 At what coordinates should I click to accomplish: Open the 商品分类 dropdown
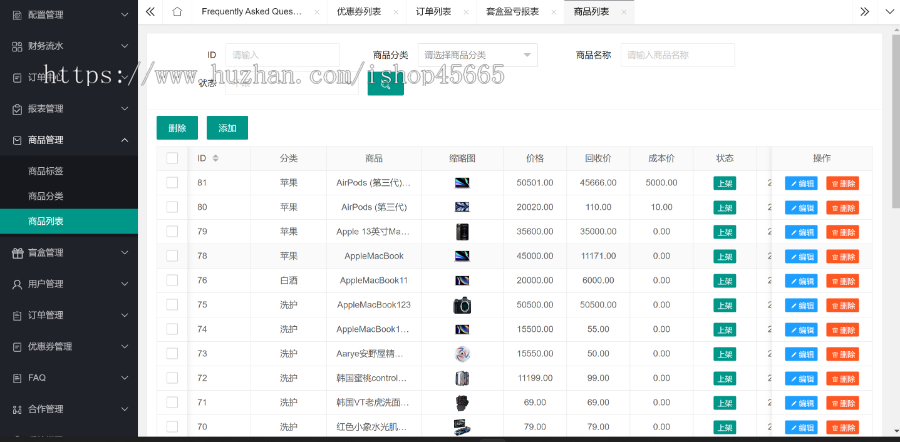[478, 55]
